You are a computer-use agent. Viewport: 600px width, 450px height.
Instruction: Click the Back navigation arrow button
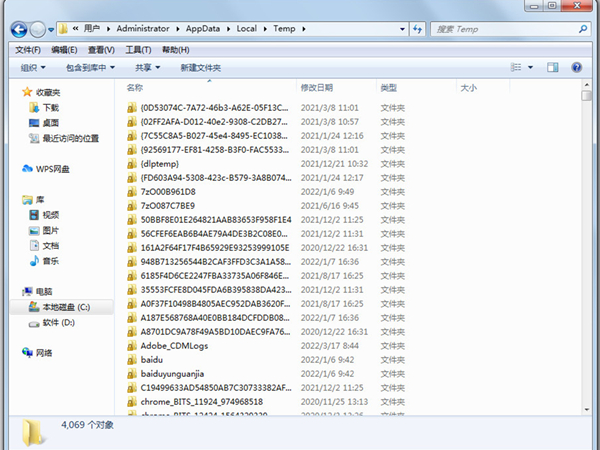19,29
